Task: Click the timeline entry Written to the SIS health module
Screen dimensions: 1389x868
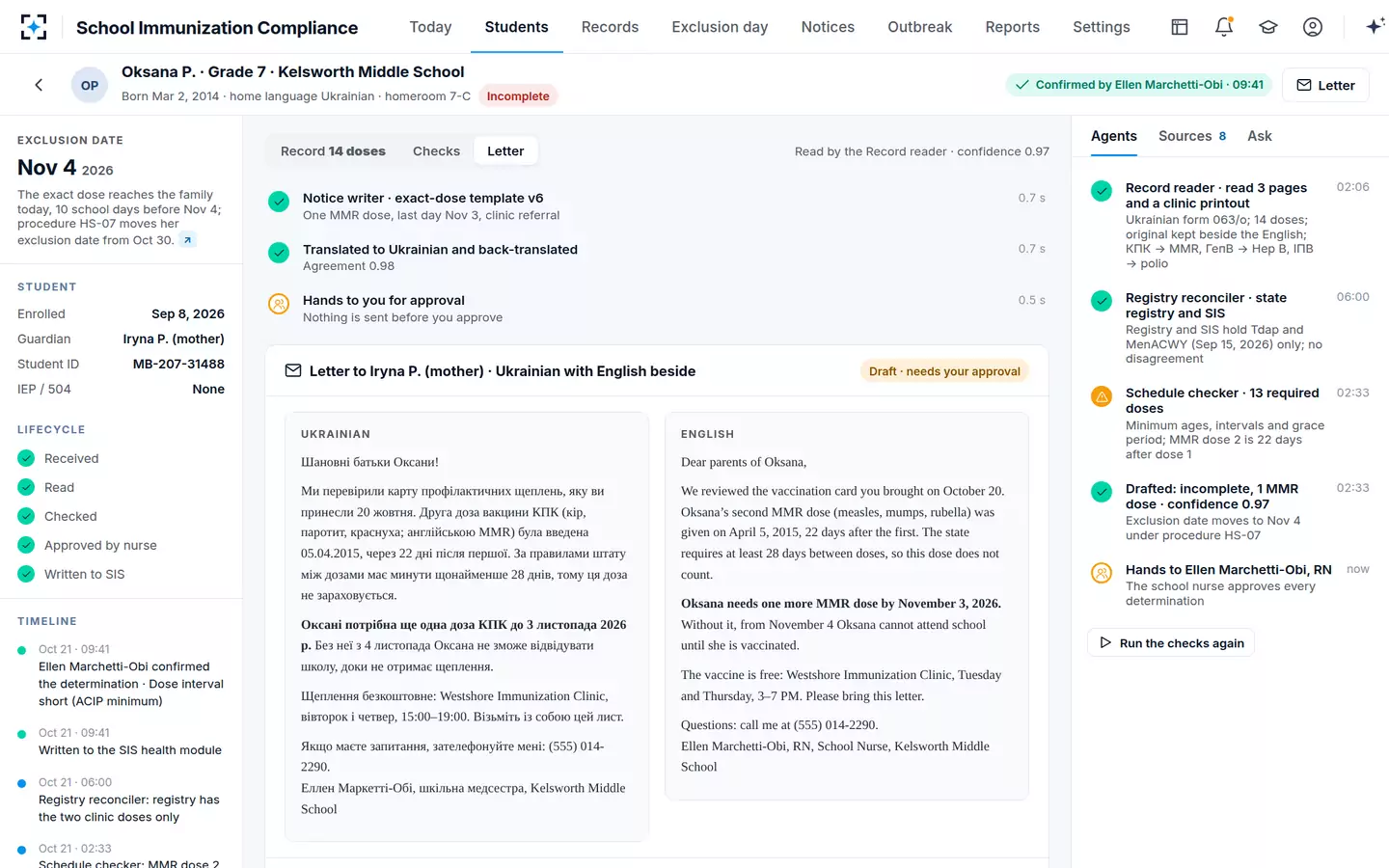Action: click(121, 742)
